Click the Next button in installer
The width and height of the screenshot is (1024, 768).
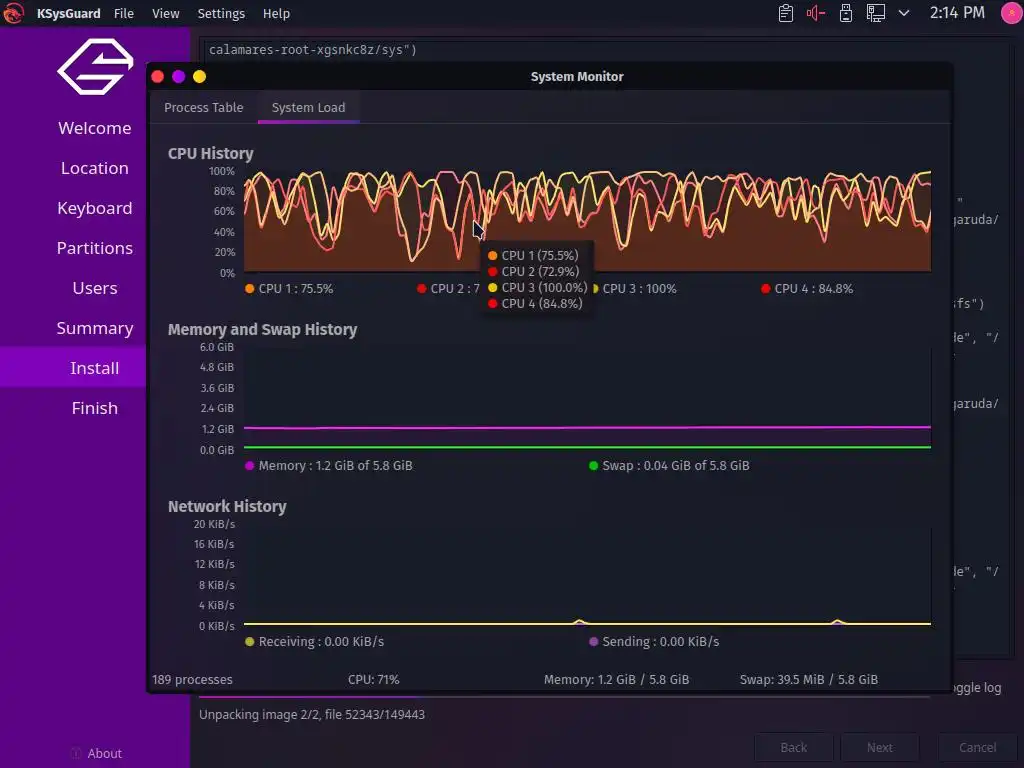click(x=880, y=748)
